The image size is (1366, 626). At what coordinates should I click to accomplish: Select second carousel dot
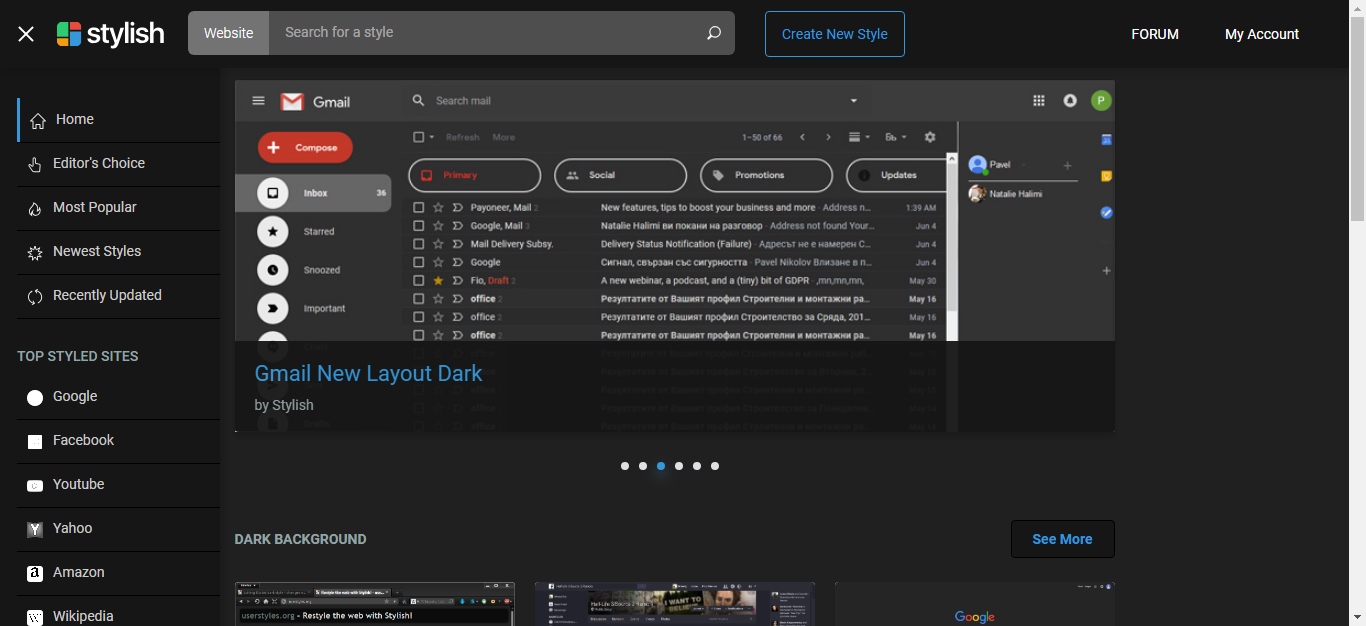(643, 466)
